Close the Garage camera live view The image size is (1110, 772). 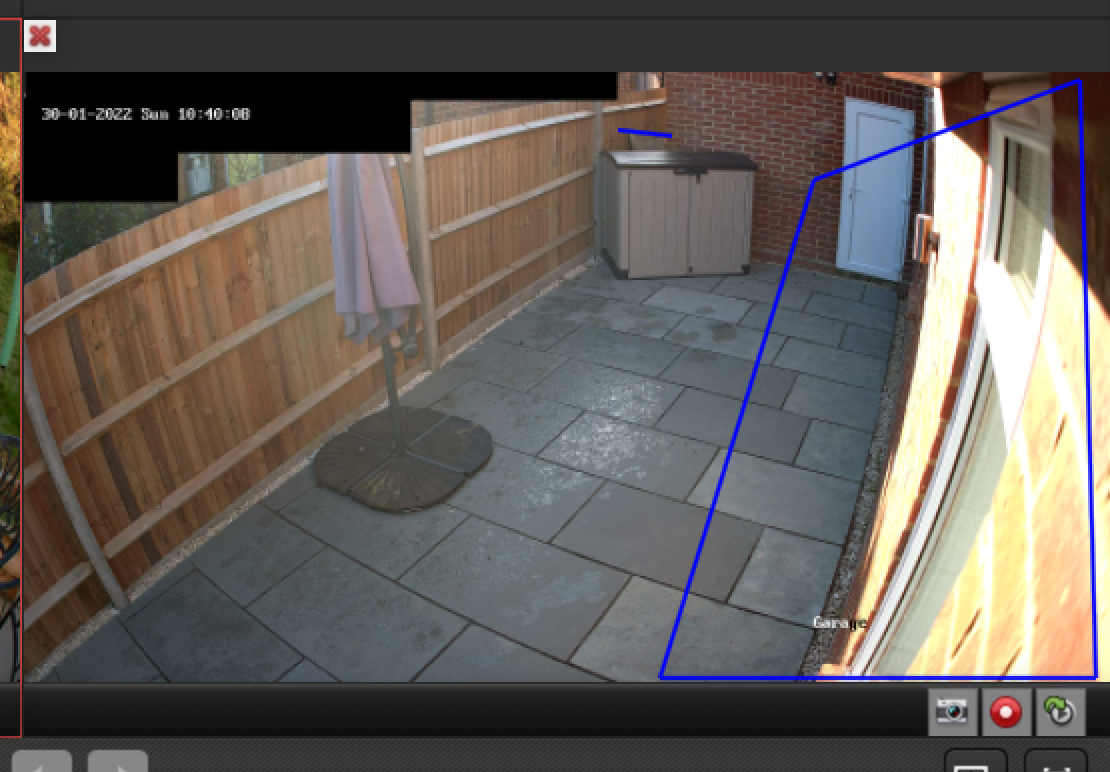click(x=40, y=37)
